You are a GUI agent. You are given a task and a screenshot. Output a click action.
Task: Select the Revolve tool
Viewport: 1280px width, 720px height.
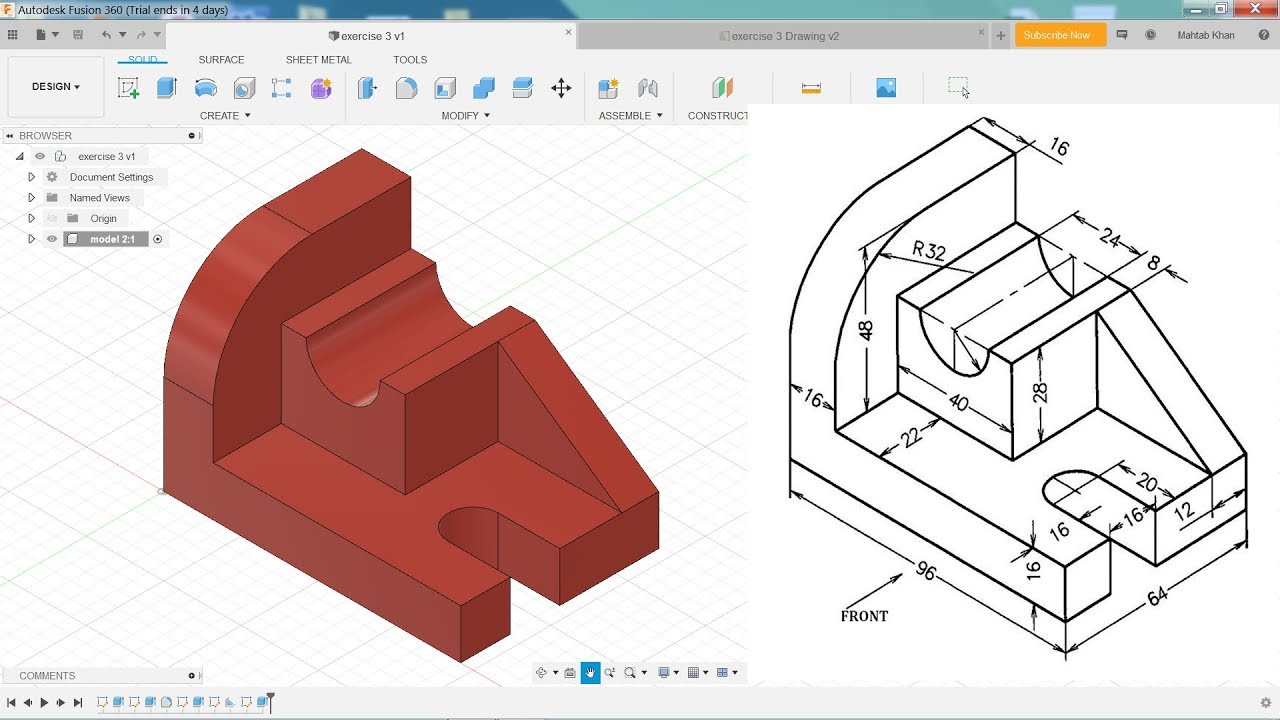click(206, 88)
